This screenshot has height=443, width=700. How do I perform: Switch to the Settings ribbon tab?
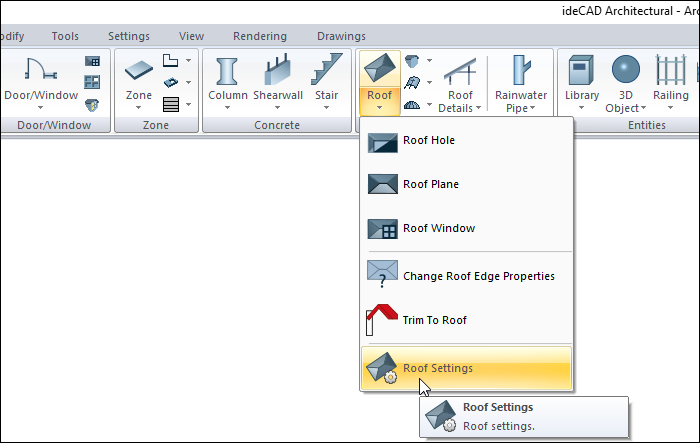click(129, 36)
